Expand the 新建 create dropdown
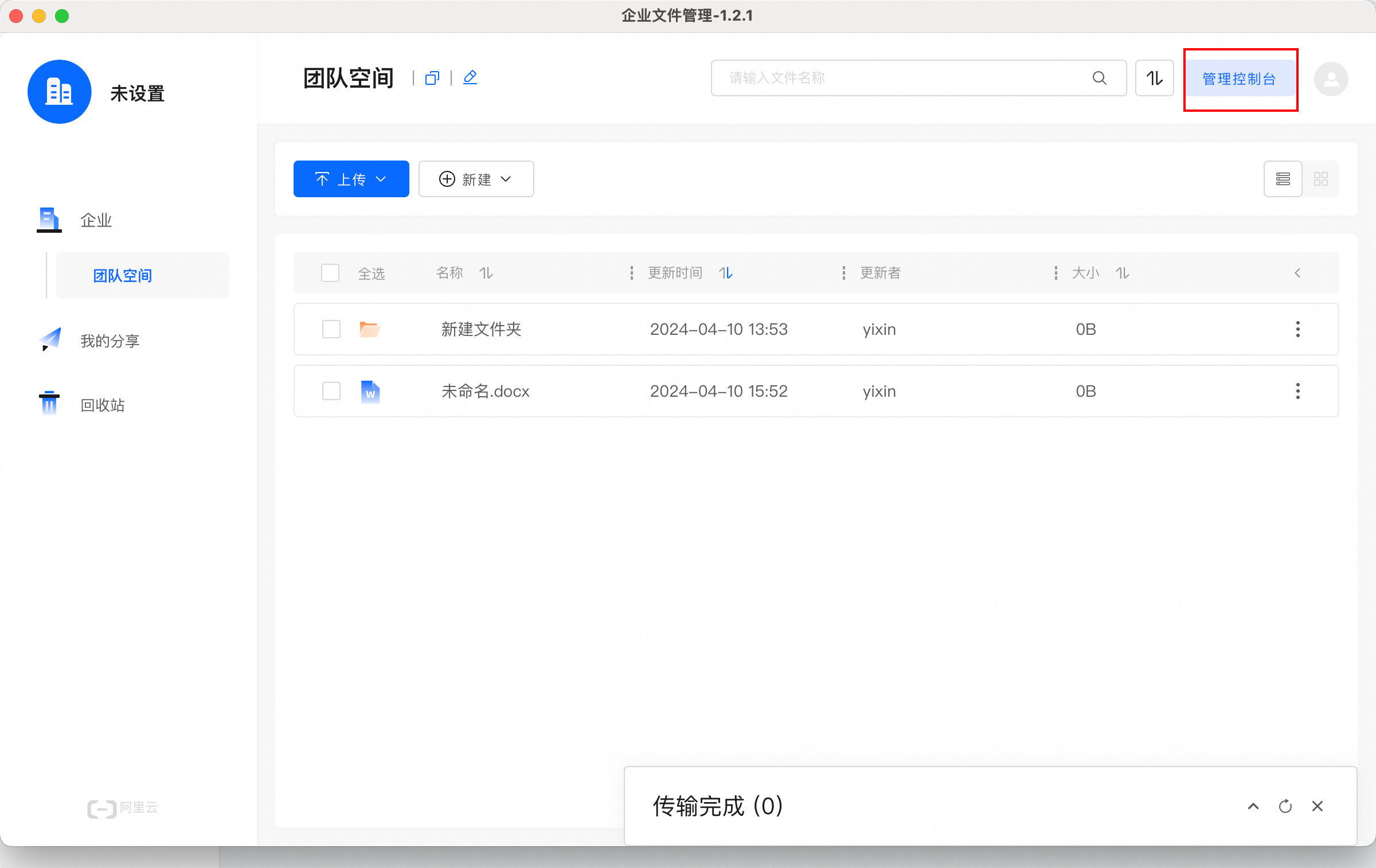The height and width of the screenshot is (868, 1376). pyautogui.click(x=476, y=179)
